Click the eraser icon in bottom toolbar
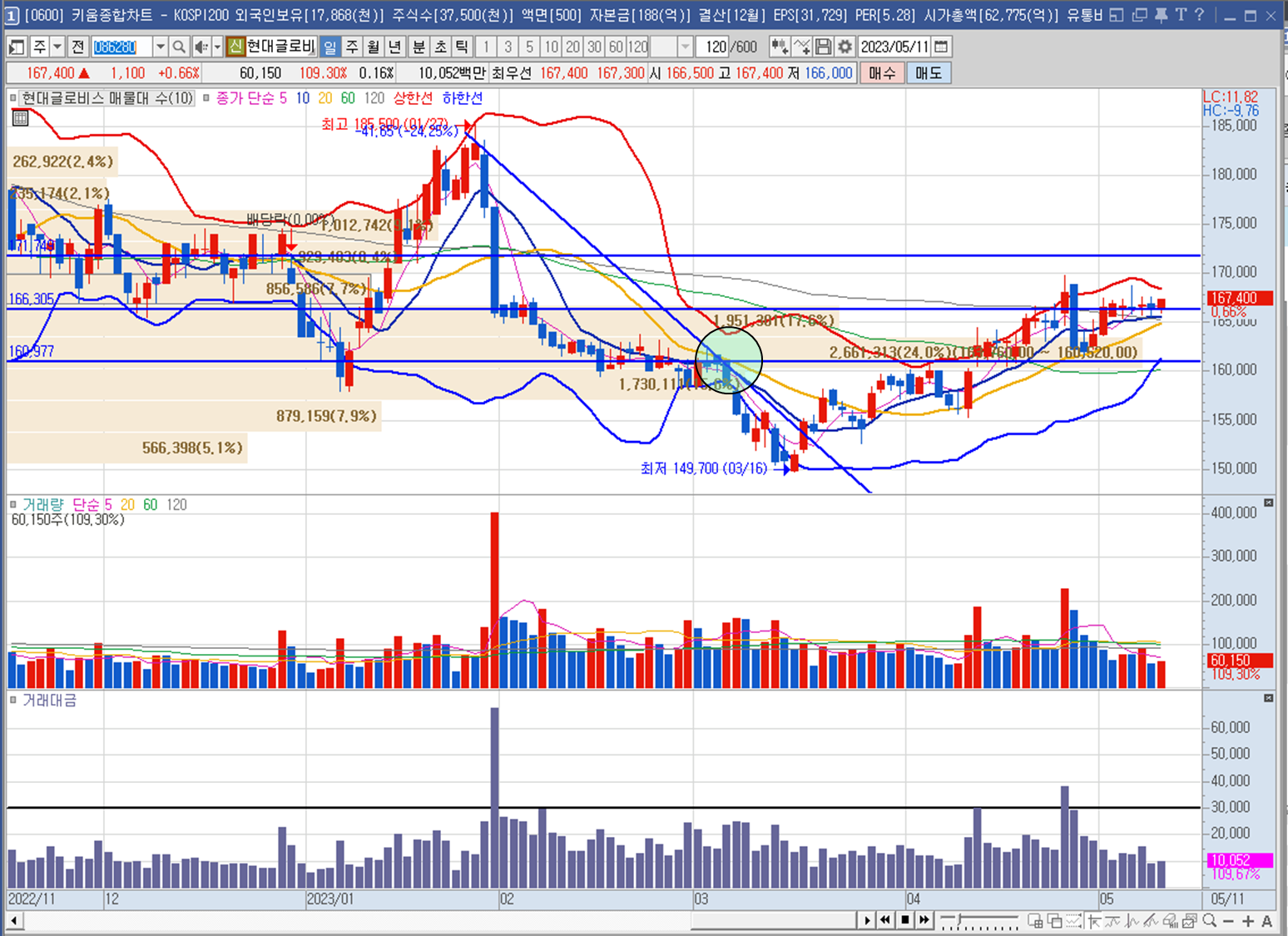 click(1171, 921)
